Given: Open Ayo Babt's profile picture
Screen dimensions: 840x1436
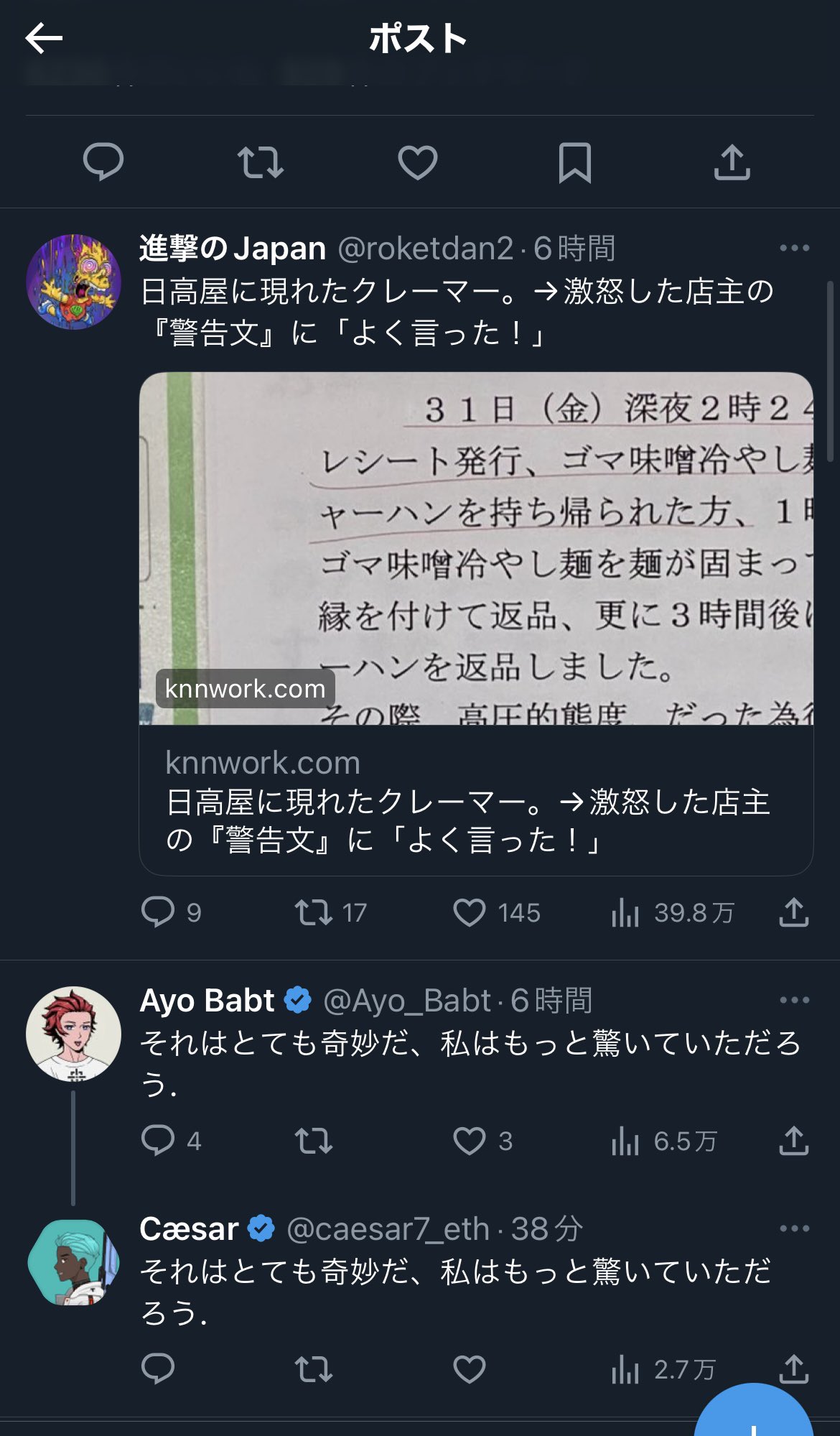Looking at the screenshot, I should pyautogui.click(x=74, y=1034).
